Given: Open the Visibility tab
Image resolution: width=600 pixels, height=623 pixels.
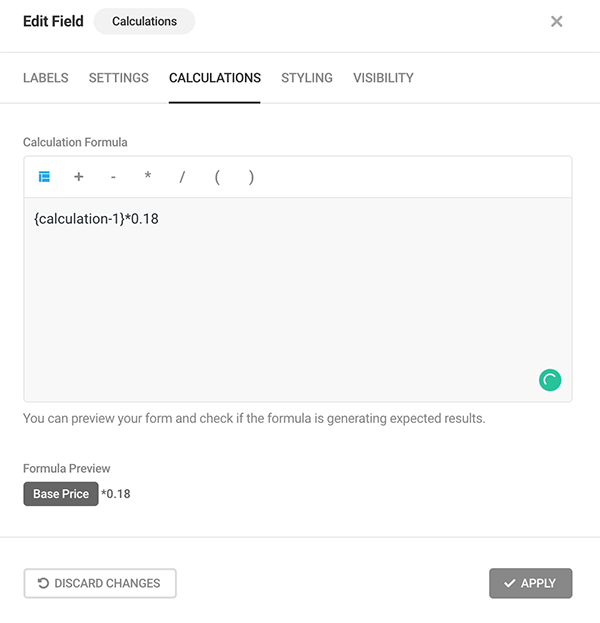Looking at the screenshot, I should click(383, 78).
